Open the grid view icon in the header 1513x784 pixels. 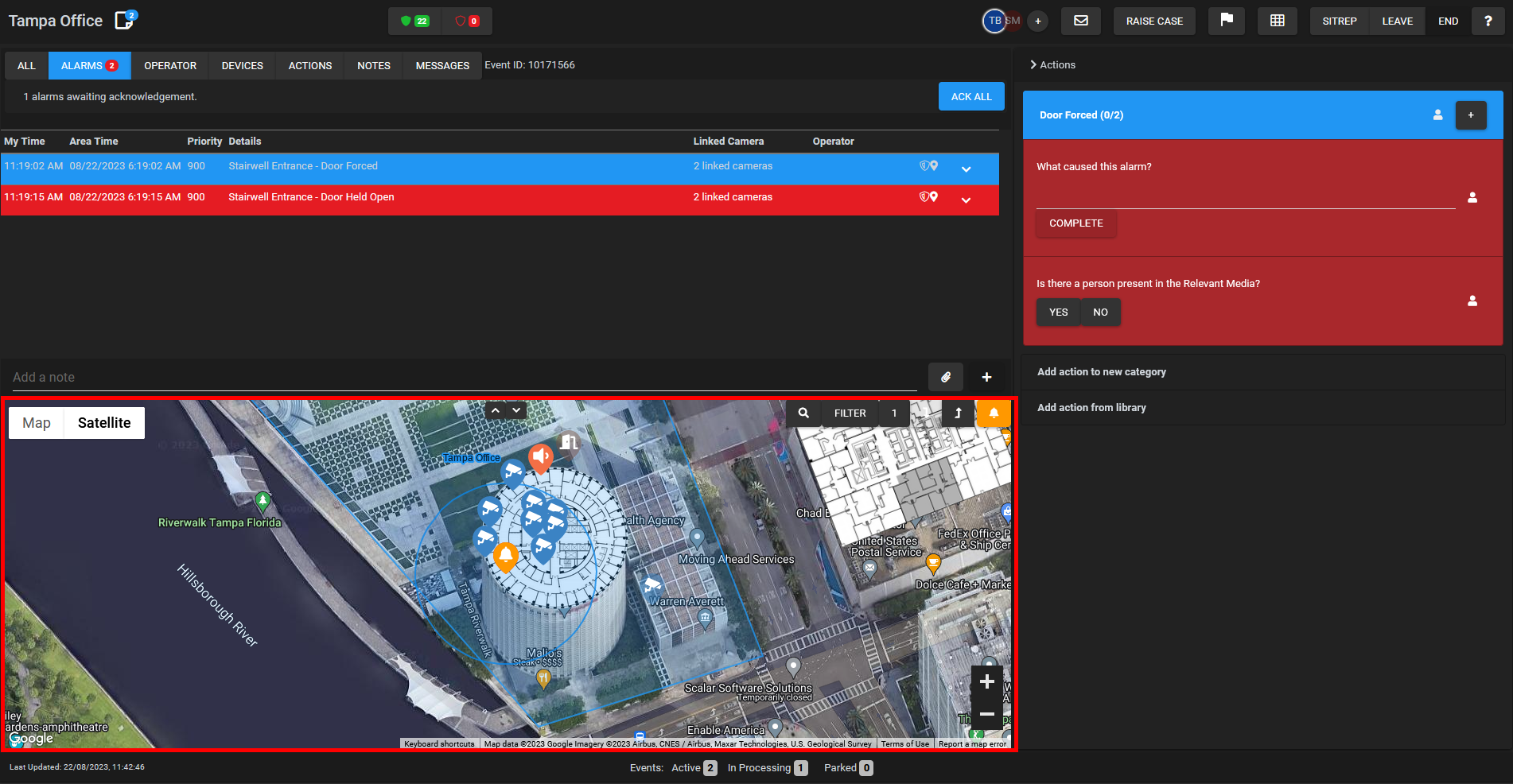(x=1277, y=21)
